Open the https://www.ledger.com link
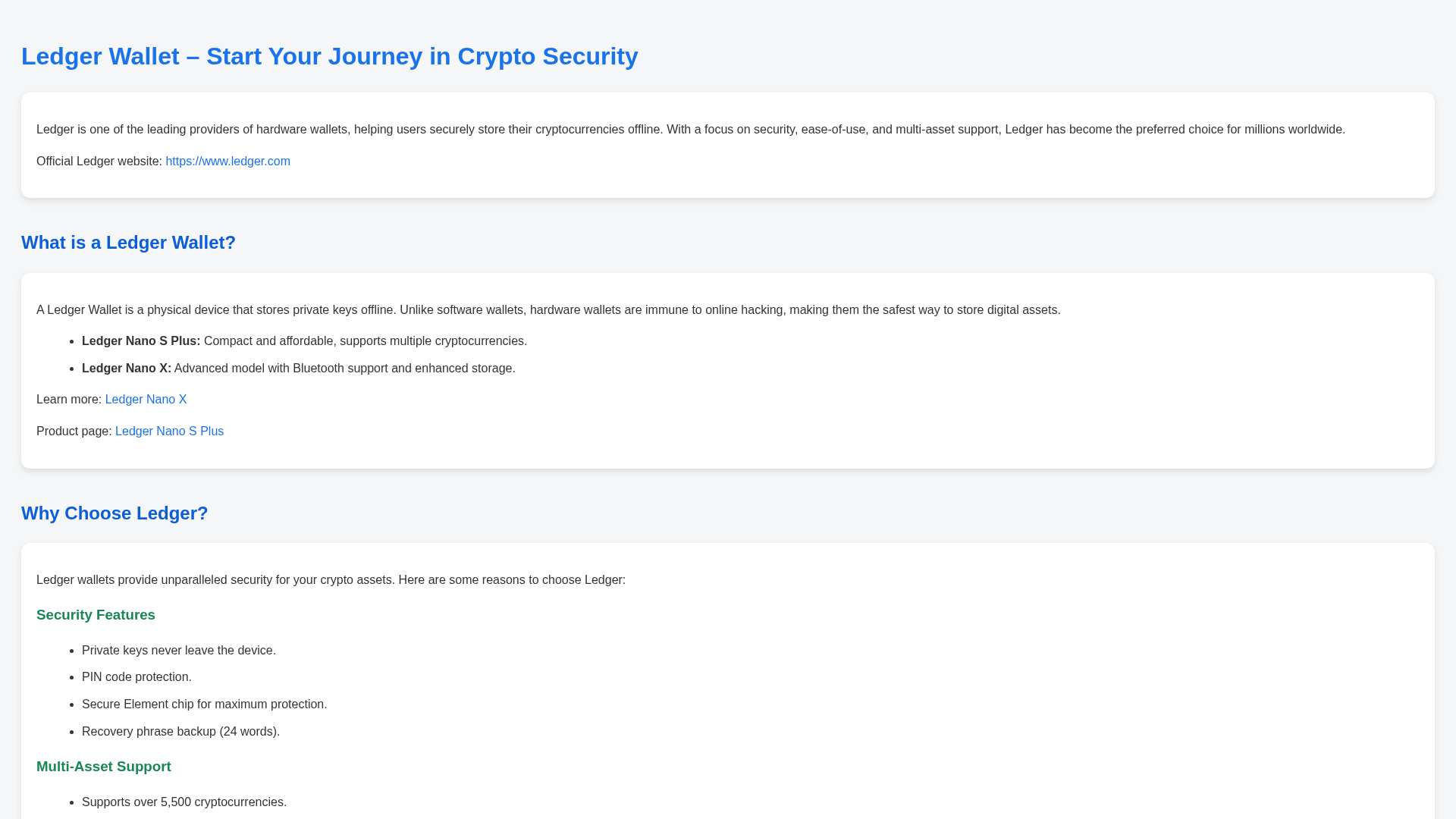The width and height of the screenshot is (1456, 819). coord(227,161)
